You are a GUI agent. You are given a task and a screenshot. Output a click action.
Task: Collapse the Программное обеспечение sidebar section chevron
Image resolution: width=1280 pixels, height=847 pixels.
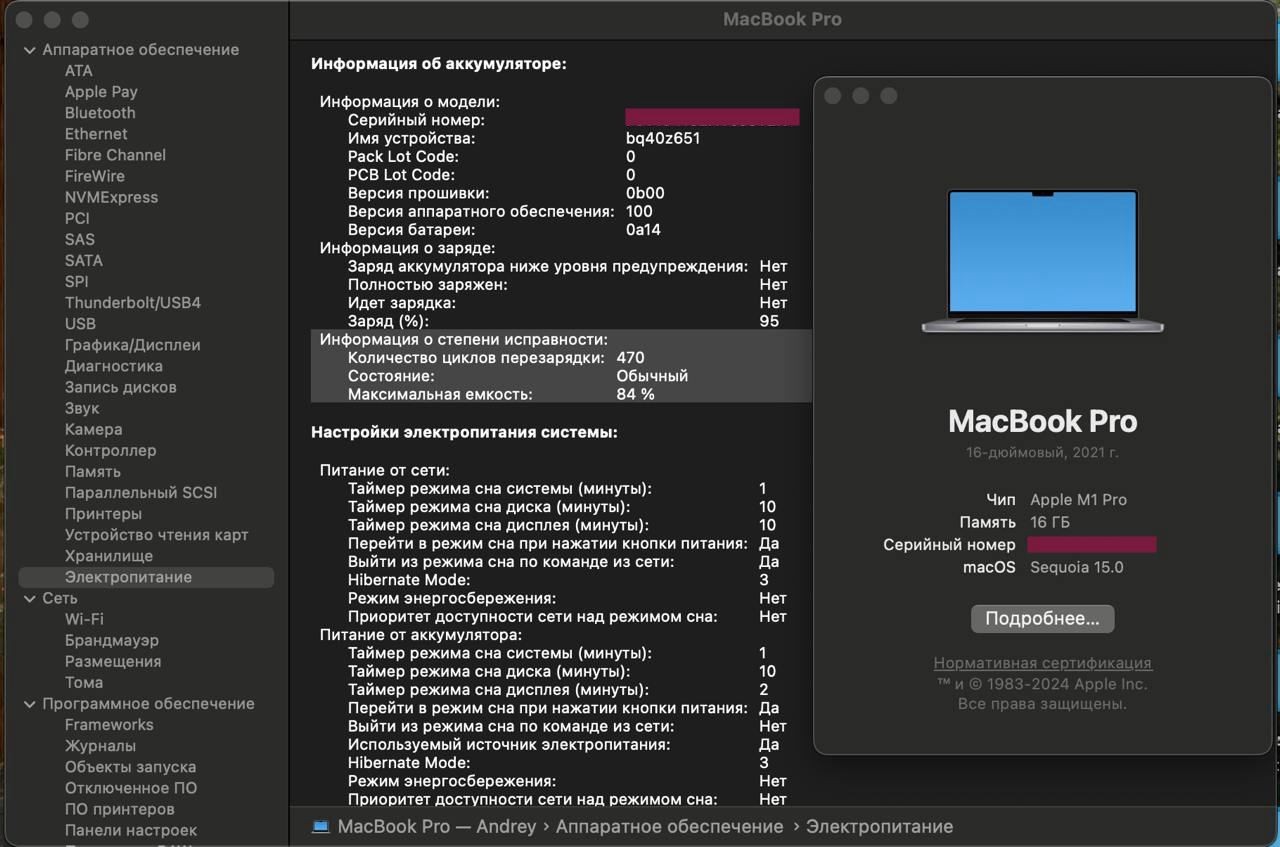tap(29, 704)
